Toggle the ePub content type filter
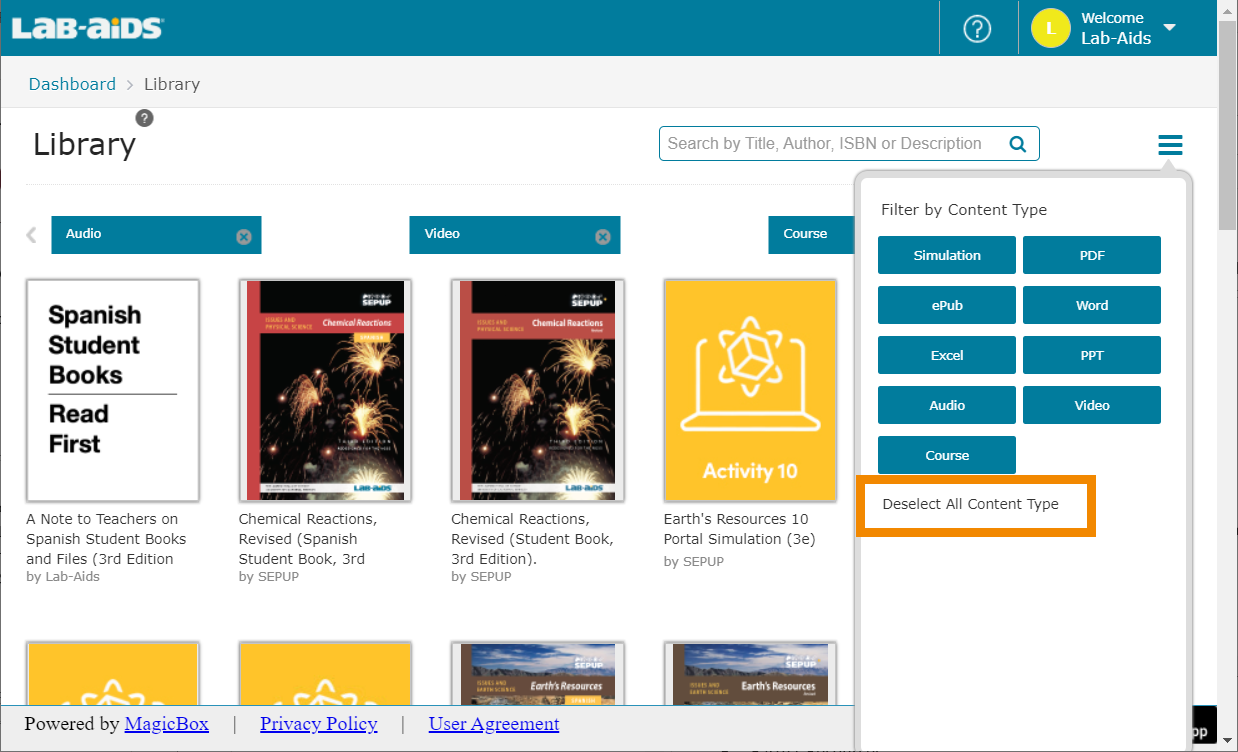Viewport: 1238px width, 752px height. [946, 305]
